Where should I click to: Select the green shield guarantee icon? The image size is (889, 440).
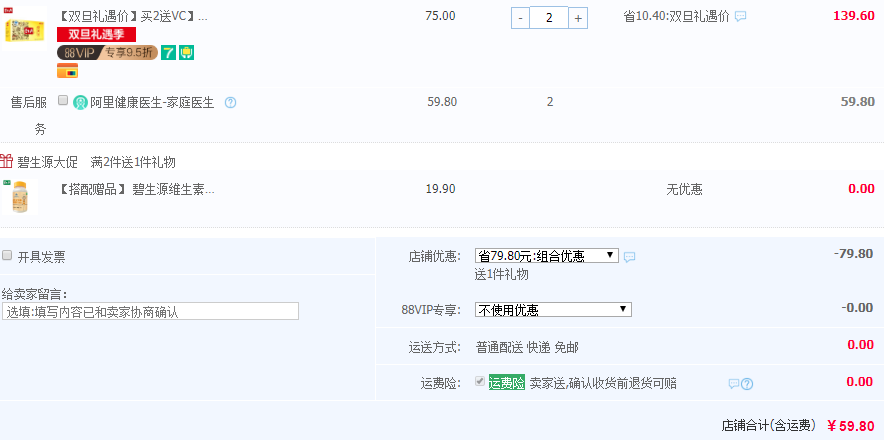pos(187,53)
